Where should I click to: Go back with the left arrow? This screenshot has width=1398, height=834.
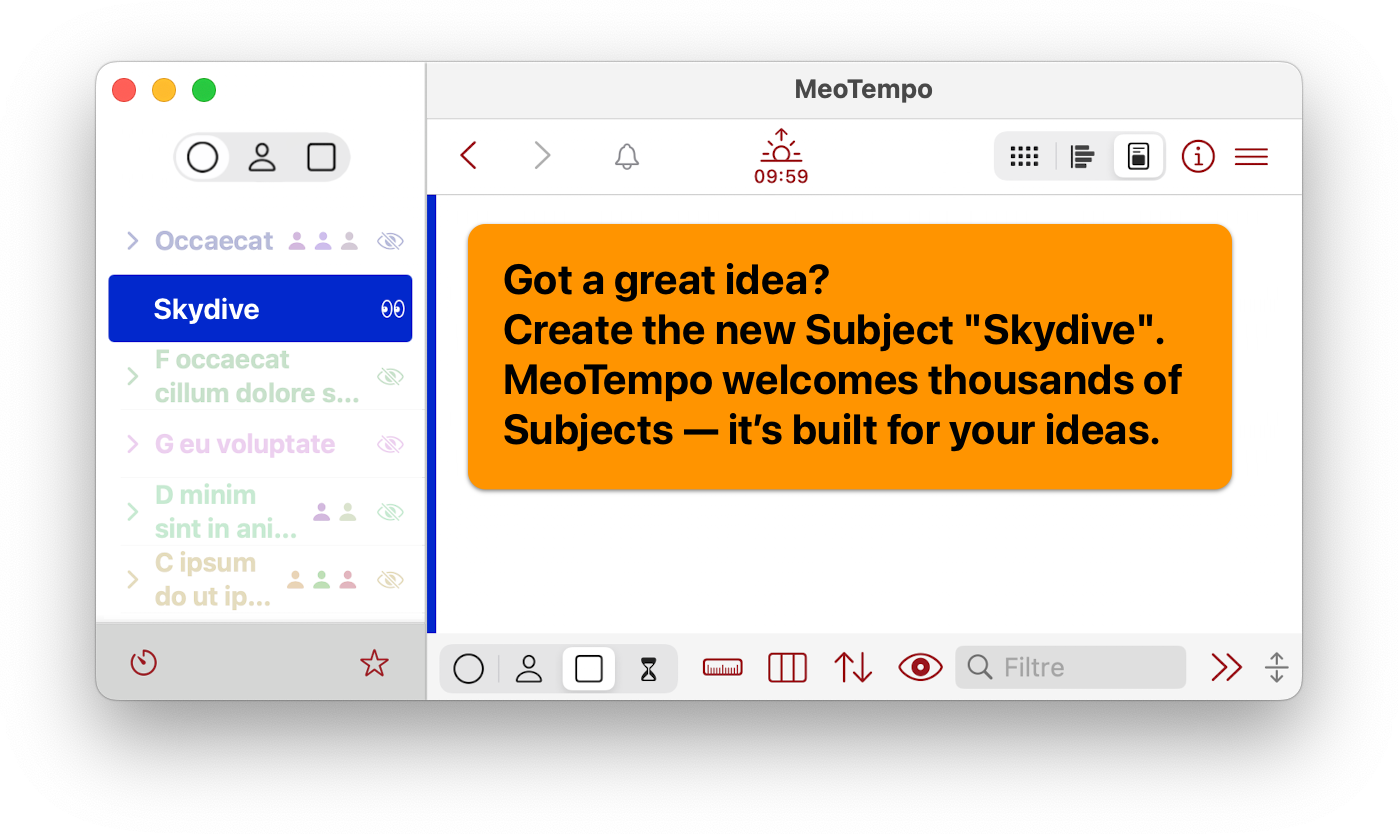click(468, 156)
